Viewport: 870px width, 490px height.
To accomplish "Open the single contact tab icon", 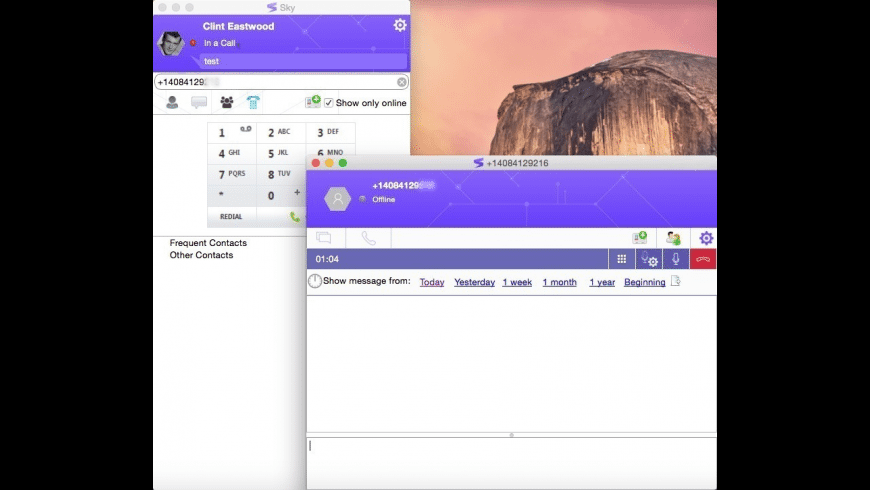I will [173, 102].
